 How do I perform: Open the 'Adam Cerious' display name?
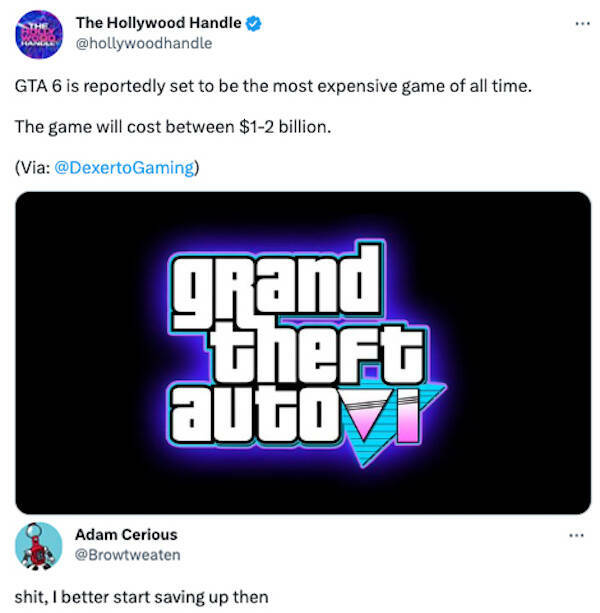(126, 534)
